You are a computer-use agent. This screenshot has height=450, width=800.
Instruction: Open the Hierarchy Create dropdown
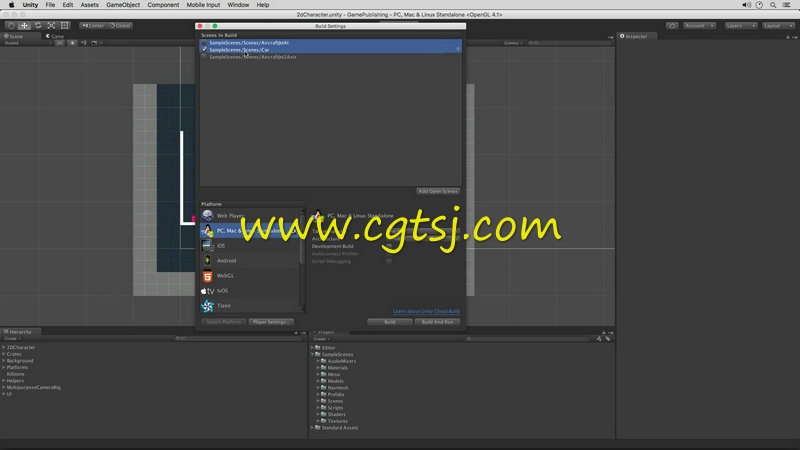[x=12, y=339]
